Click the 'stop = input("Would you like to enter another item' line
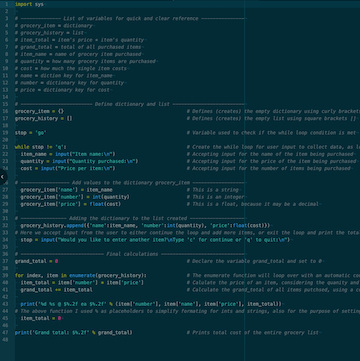Image resolution: width=360 pixels, height=361 pixels. (x=155, y=240)
